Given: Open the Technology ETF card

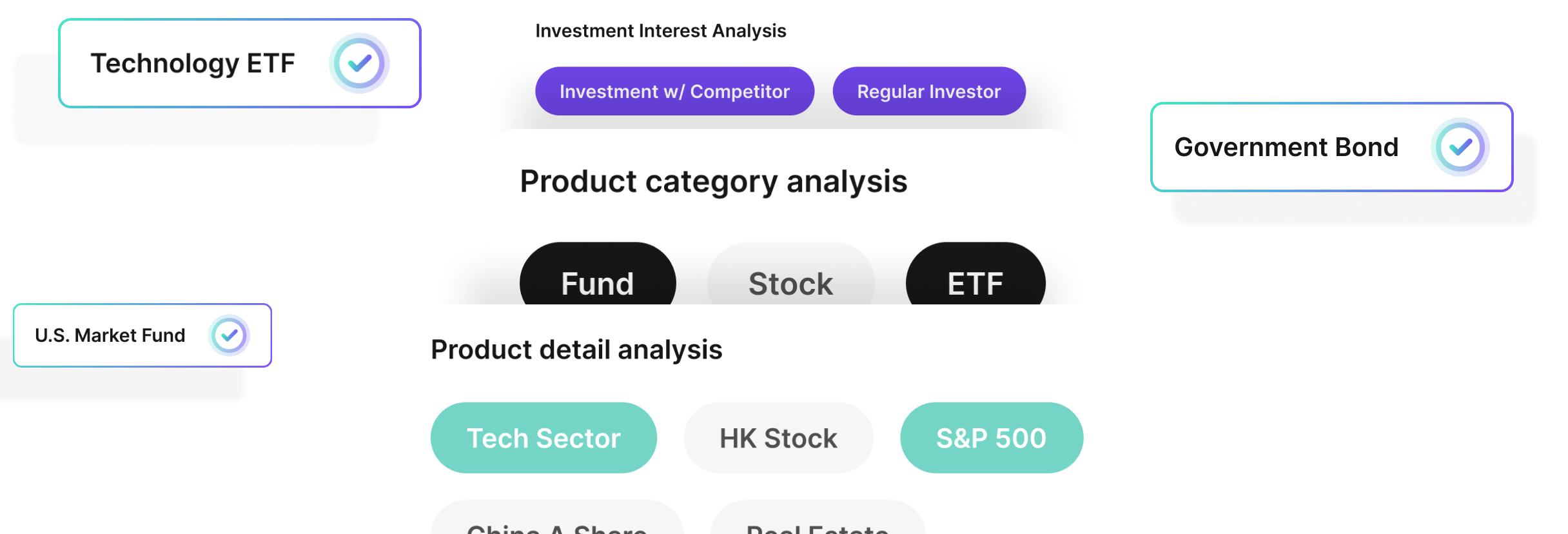Looking at the screenshot, I should click(x=240, y=63).
